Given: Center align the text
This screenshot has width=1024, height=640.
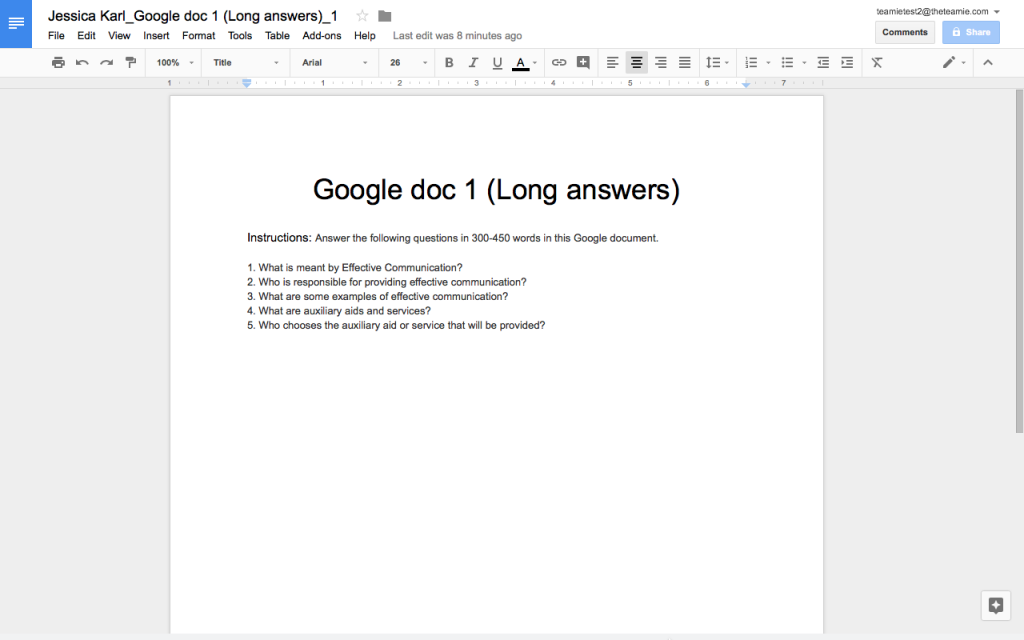Looking at the screenshot, I should pos(636,63).
